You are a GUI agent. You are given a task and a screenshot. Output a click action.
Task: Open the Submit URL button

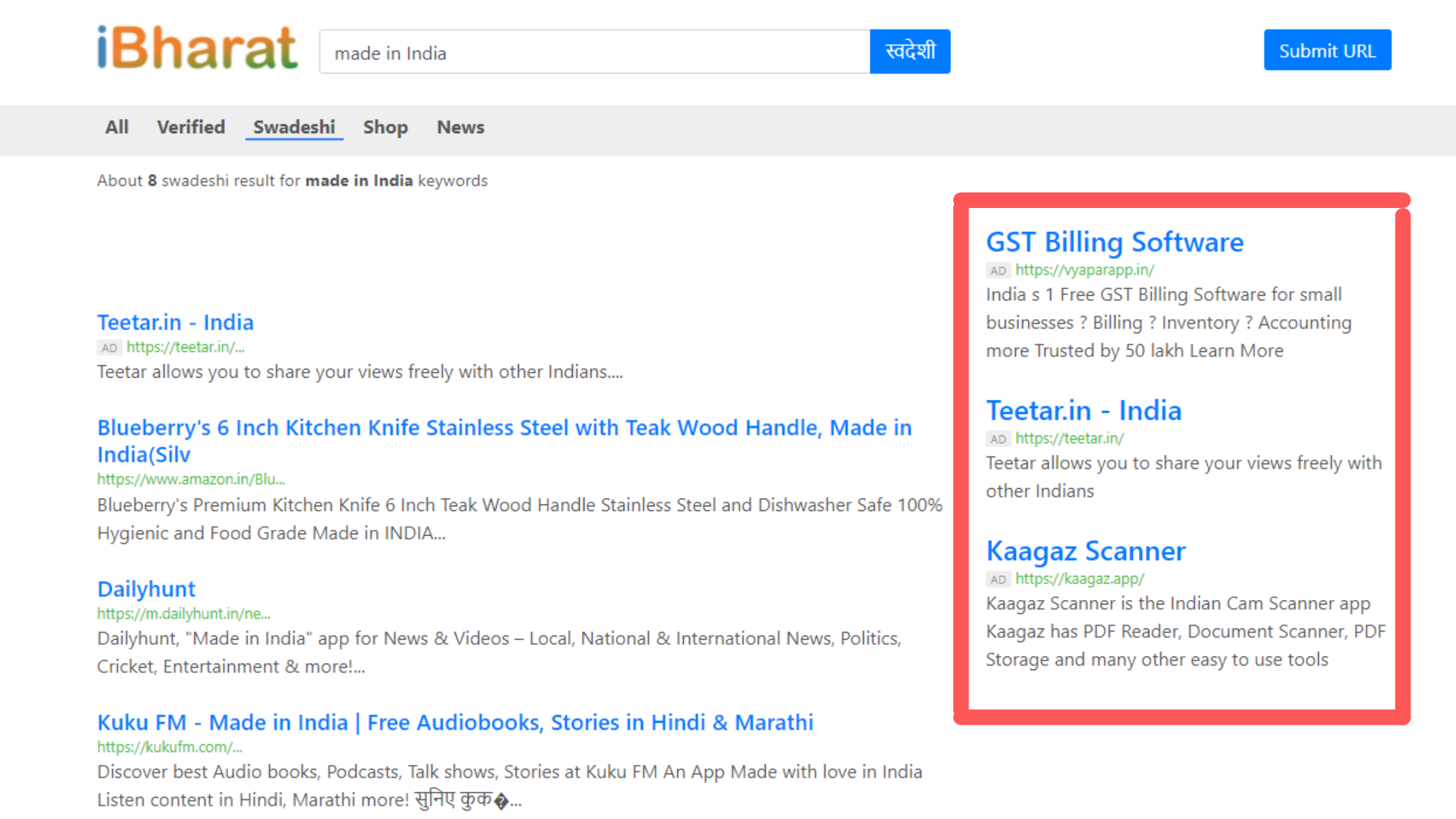(1327, 50)
